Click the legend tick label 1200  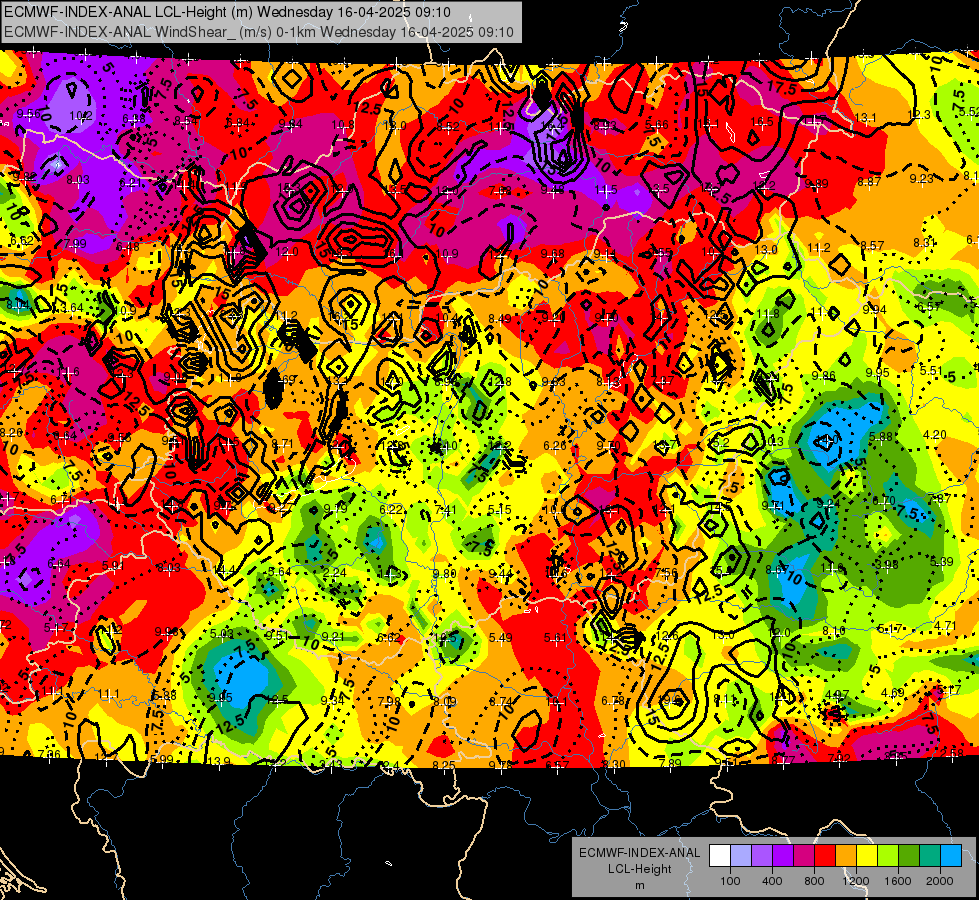(856, 881)
